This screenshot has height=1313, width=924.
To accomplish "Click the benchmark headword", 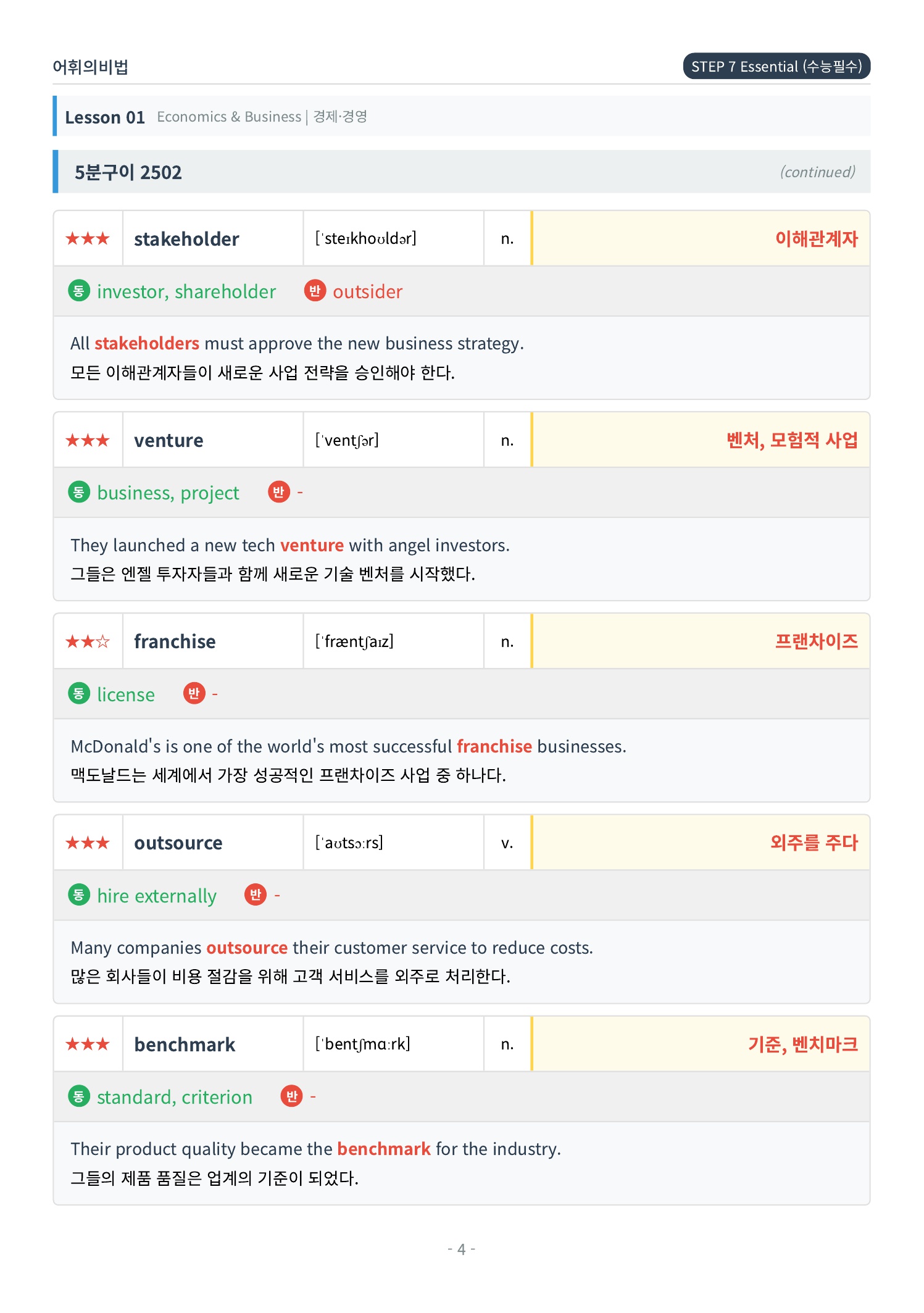I will [185, 1044].
